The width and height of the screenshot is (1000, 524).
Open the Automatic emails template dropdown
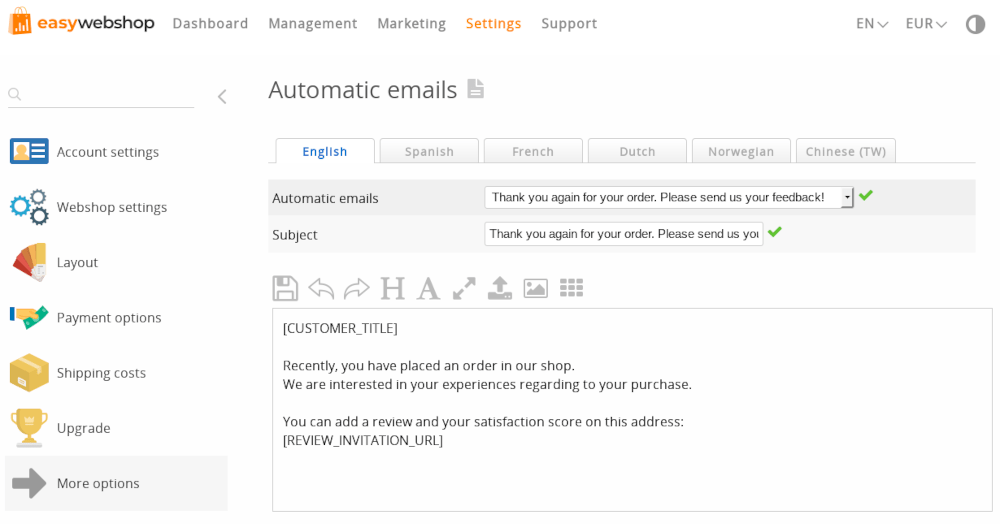click(x=669, y=198)
